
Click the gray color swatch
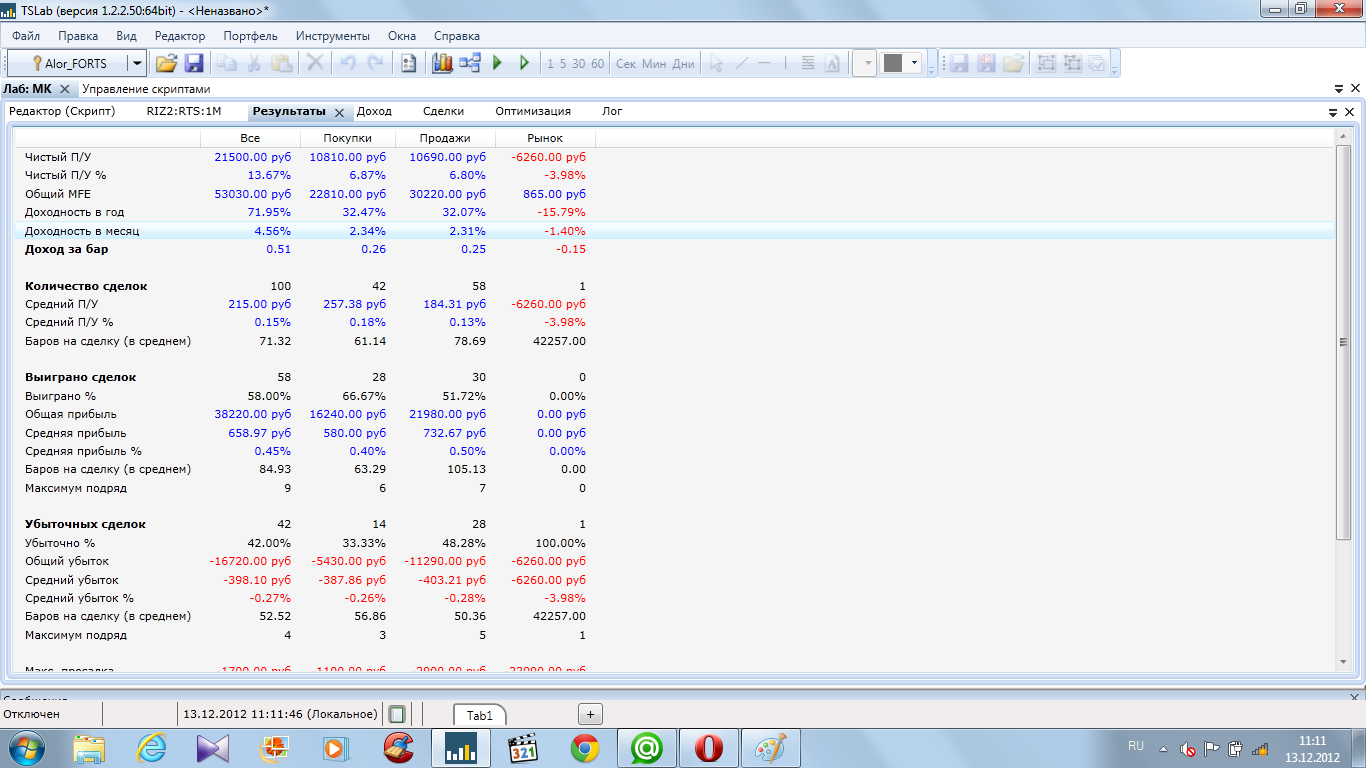(x=893, y=63)
